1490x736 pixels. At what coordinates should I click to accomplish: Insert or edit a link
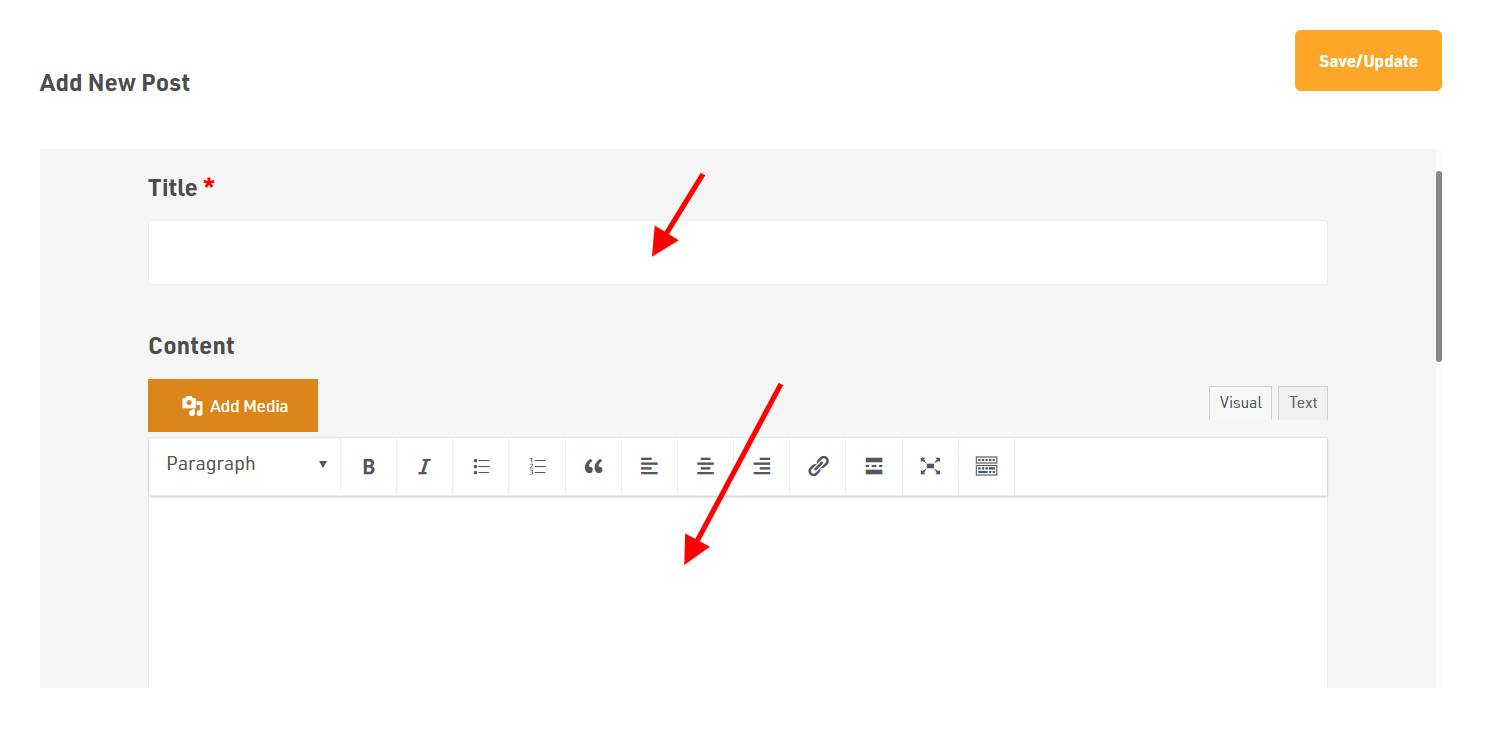click(818, 466)
